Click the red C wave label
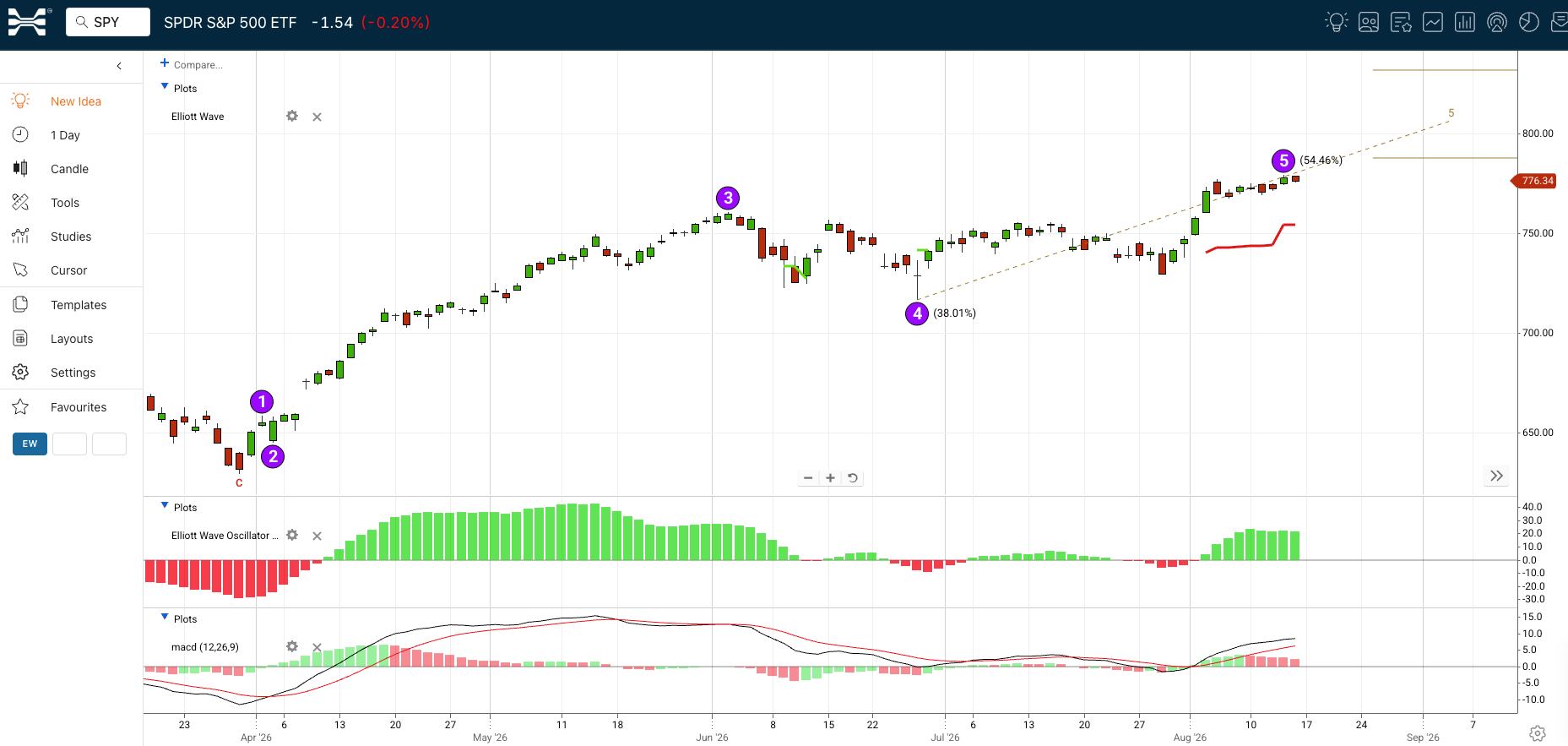The image size is (1568, 746). coord(239,483)
